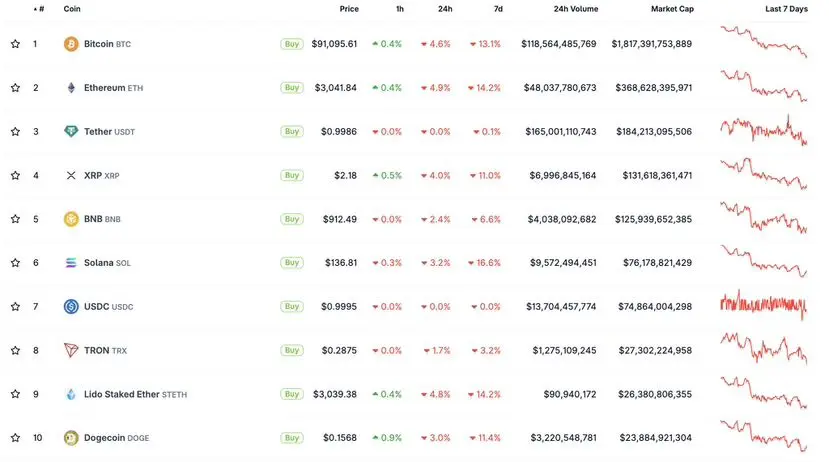Click the TRON logo icon
Screen dimensions: 829x462
71,350
